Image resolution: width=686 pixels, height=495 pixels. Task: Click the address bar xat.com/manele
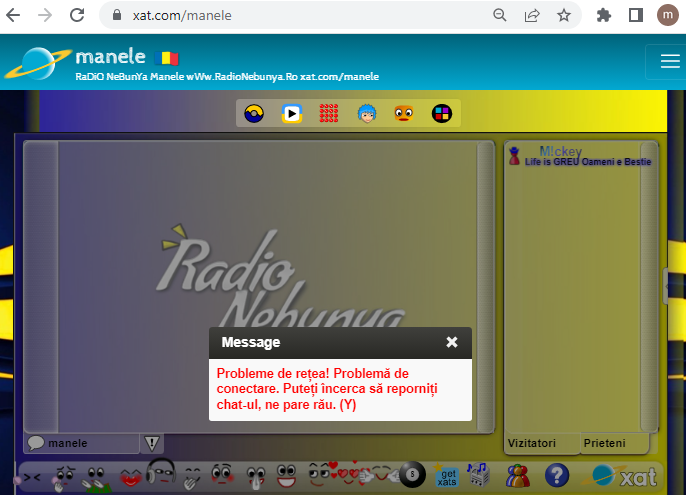tap(182, 15)
